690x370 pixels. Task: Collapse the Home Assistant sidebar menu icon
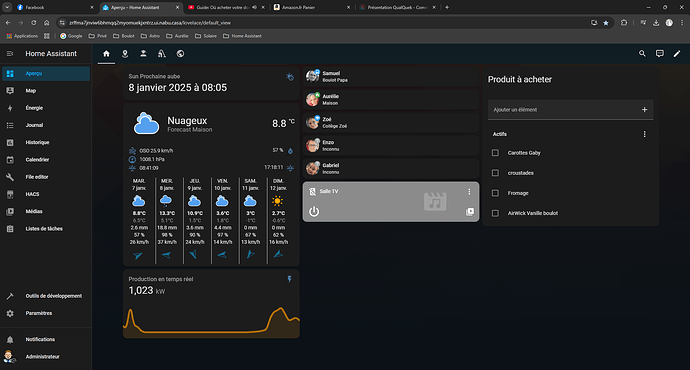click(x=10, y=54)
